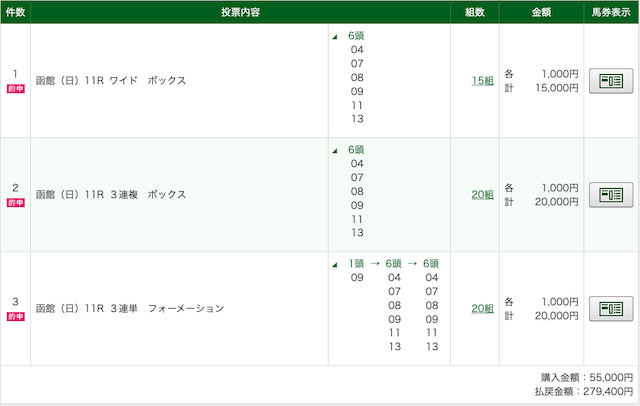Show betting ticket for 3連複 box bet
This screenshot has width=640, height=406.
coord(611,195)
